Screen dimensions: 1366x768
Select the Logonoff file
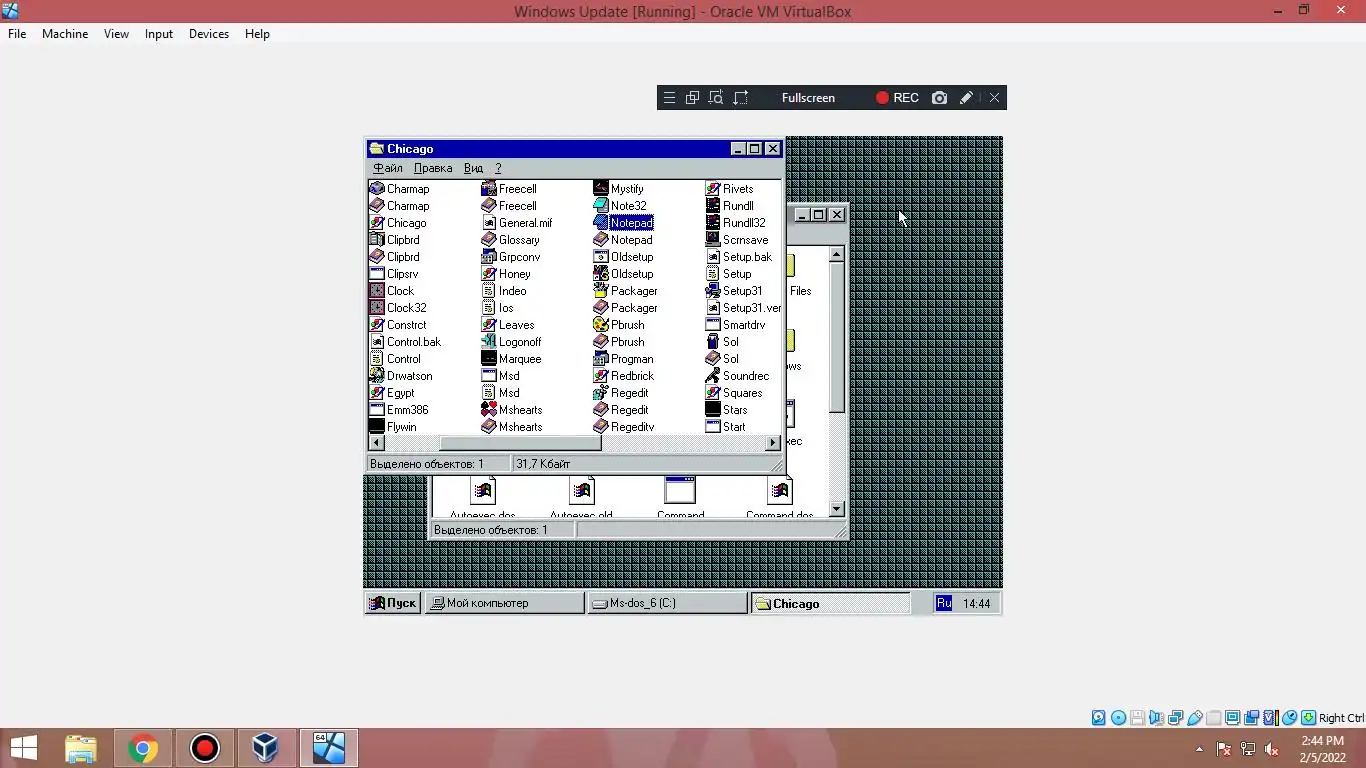click(511, 342)
